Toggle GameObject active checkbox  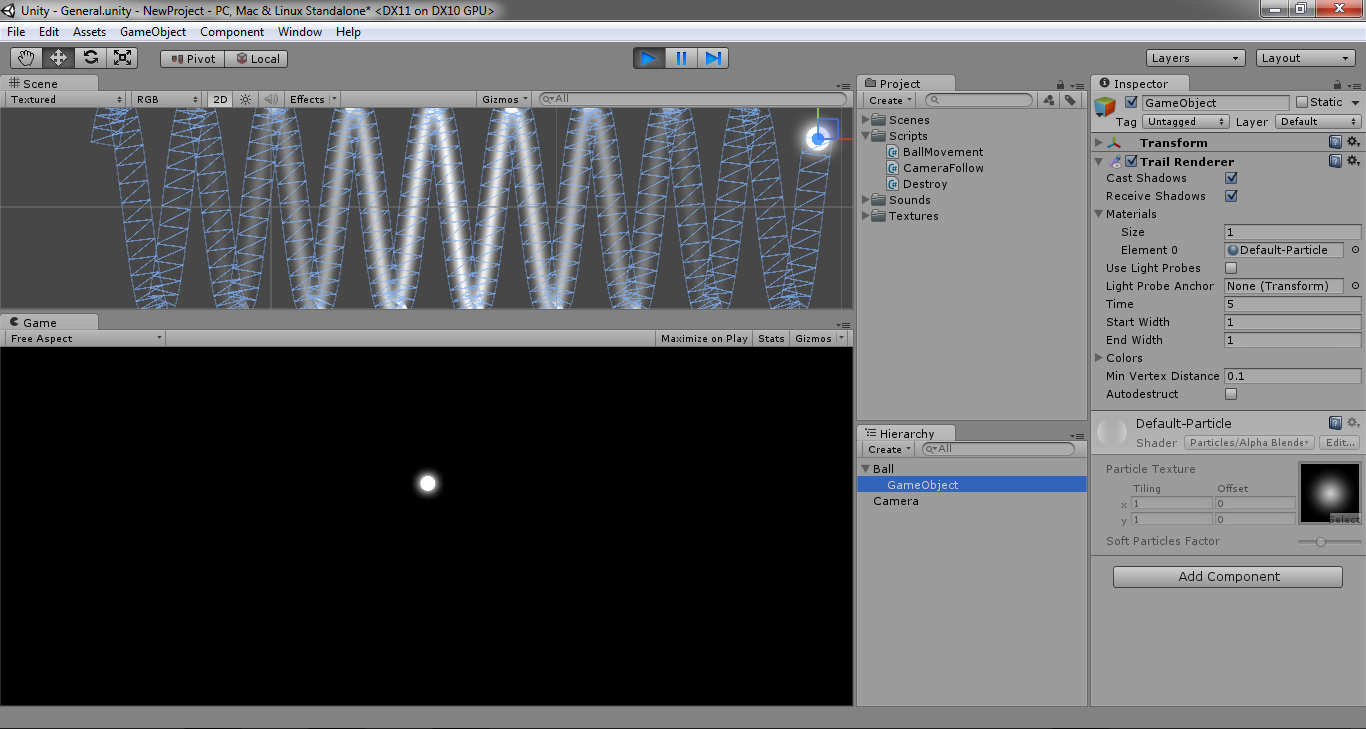[1131, 102]
